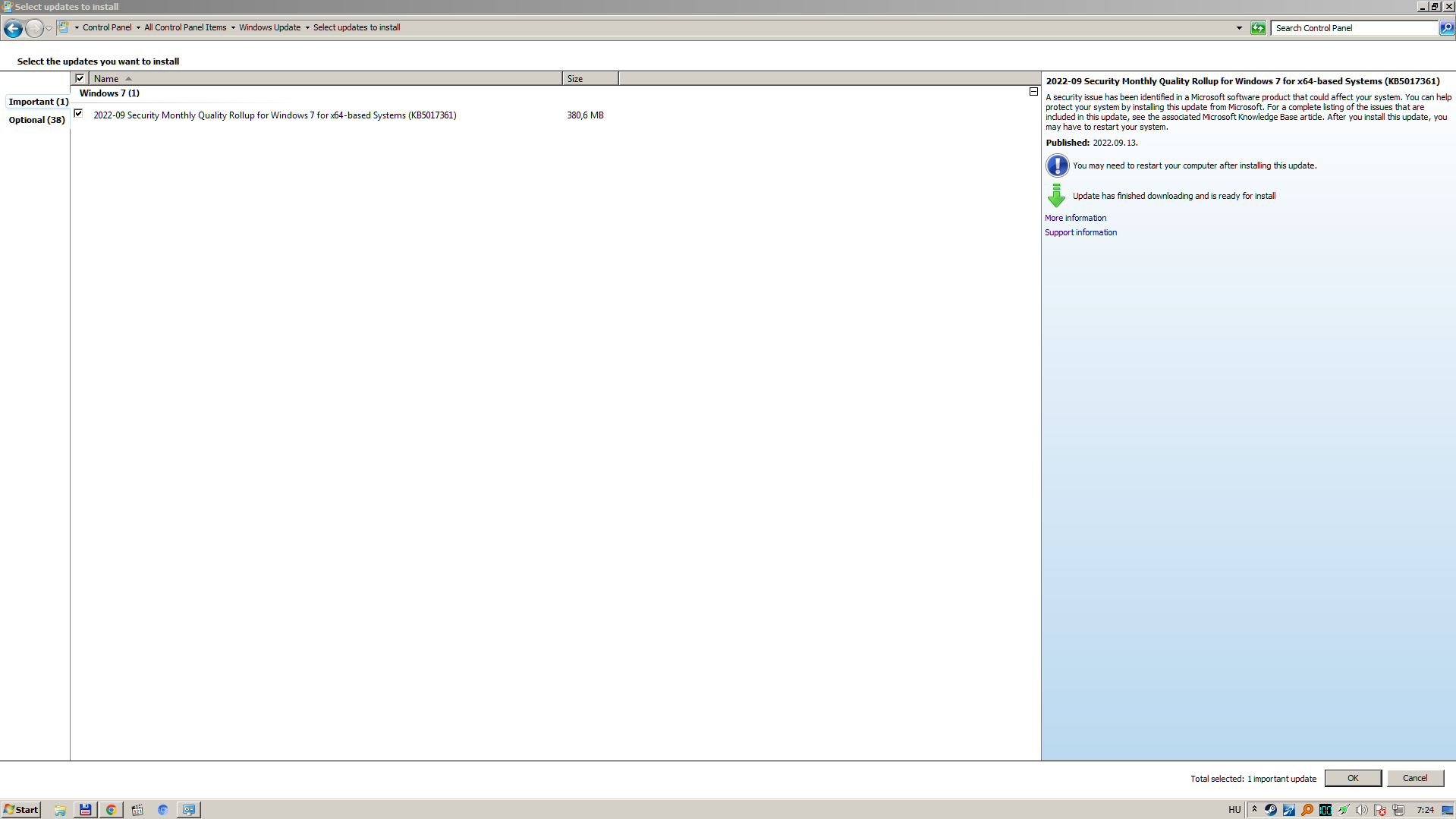
Task: Click Control Panel icon in address bar
Action: coord(64,27)
